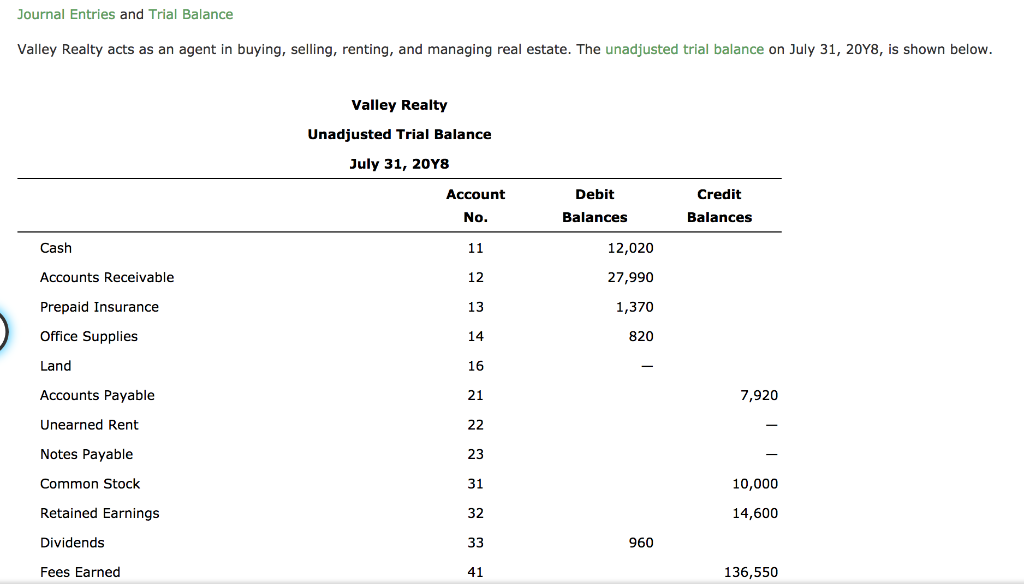Viewport: 1024px width, 584px height.
Task: Select the Cash debit balance 12,020
Action: coord(630,248)
